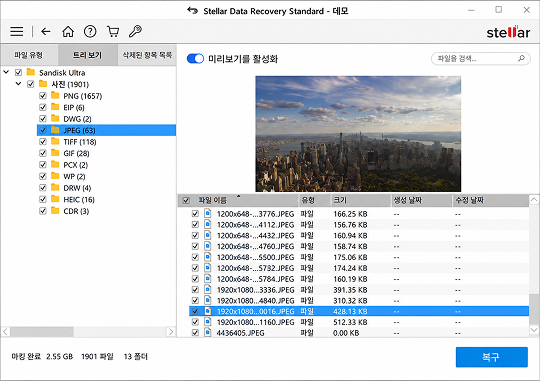This screenshot has height=381, width=540.
Task: Click the left tree horizontal scrollbar thumb
Action: point(42,332)
